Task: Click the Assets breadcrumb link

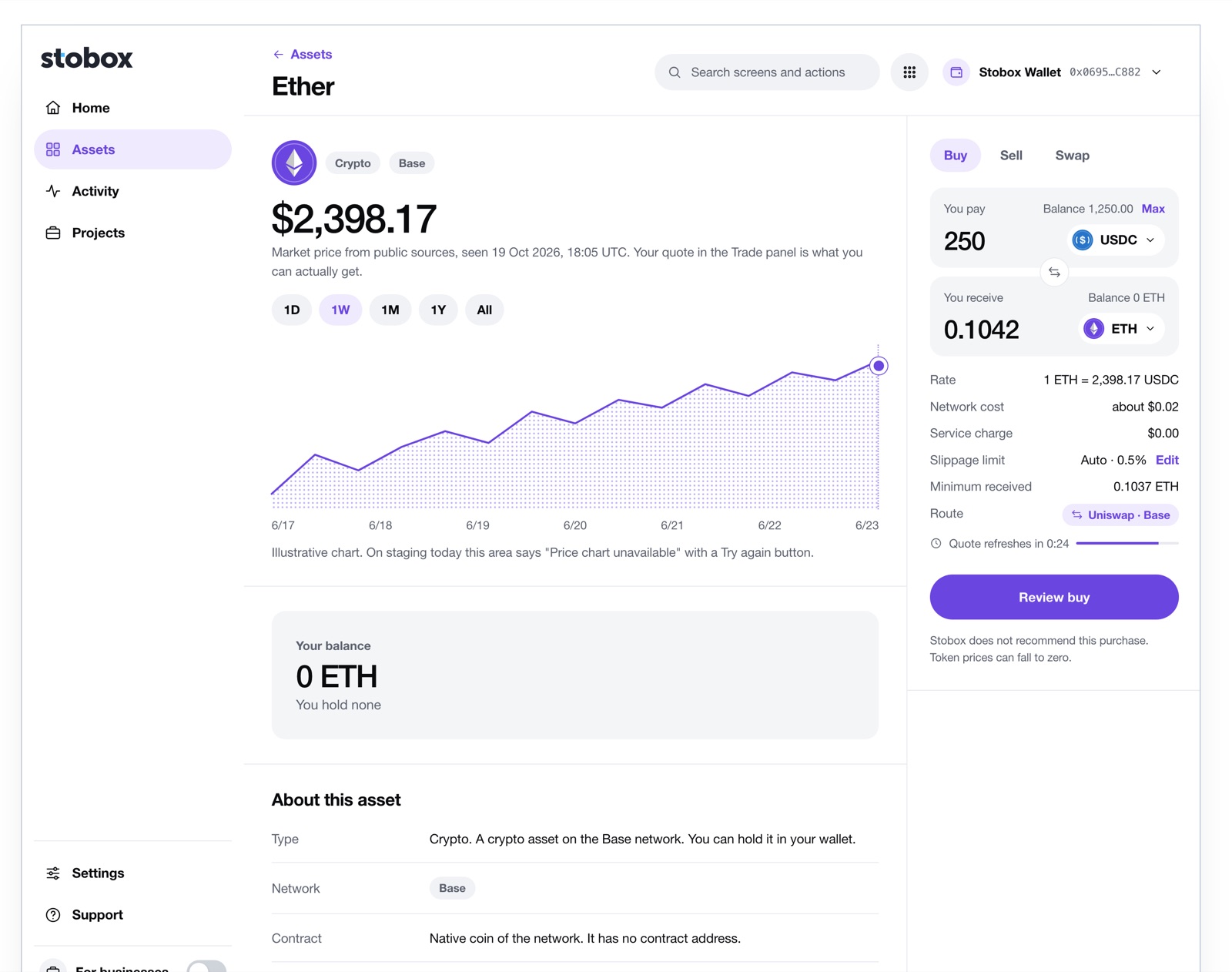Action: click(x=311, y=55)
